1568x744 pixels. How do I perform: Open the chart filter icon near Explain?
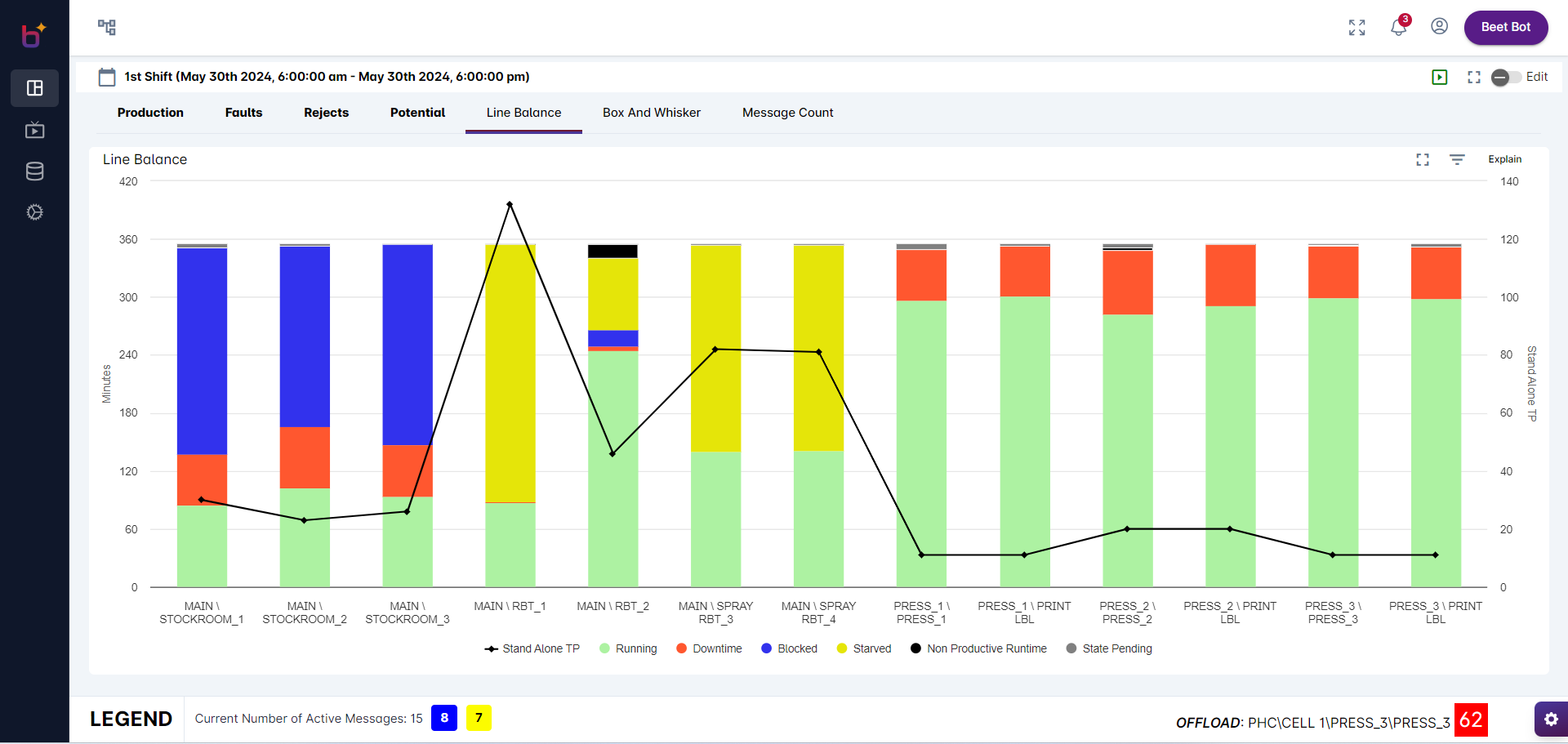(x=1458, y=159)
